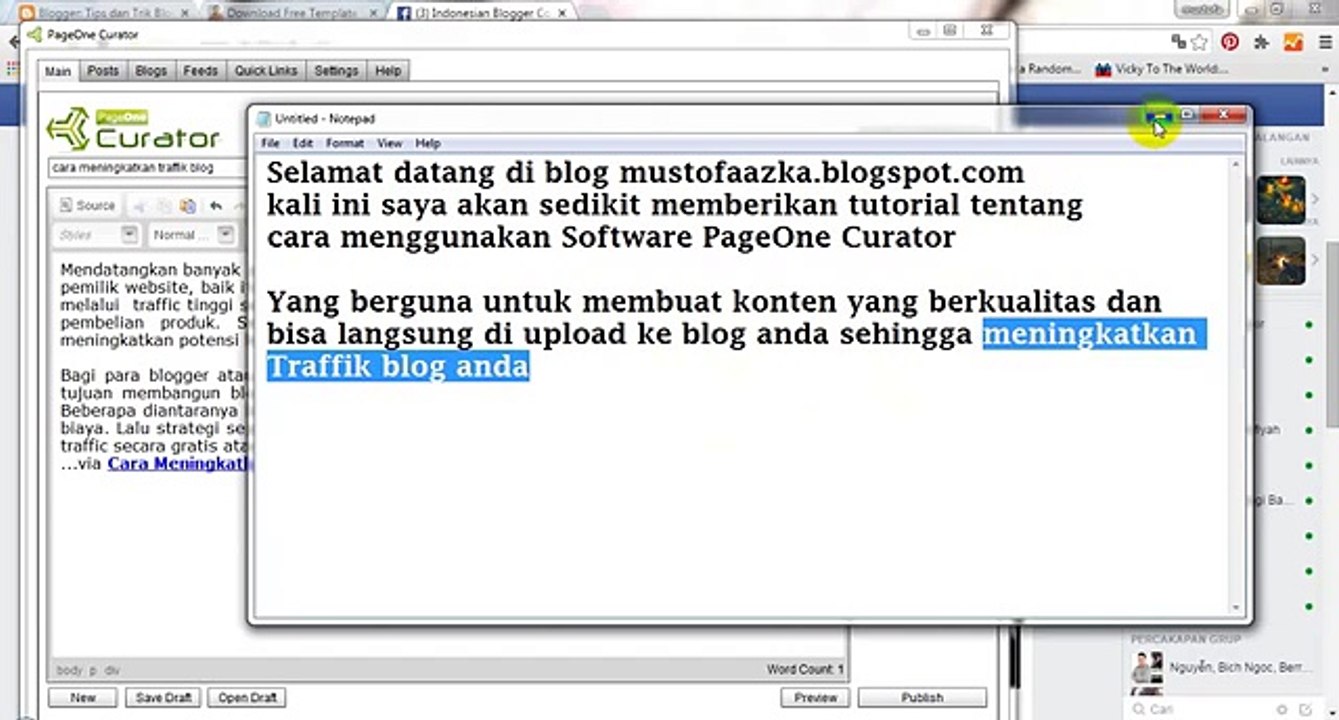This screenshot has width=1339, height=720.
Task: Click the next arrow beside the first game thumbnail
Action: click(1316, 200)
